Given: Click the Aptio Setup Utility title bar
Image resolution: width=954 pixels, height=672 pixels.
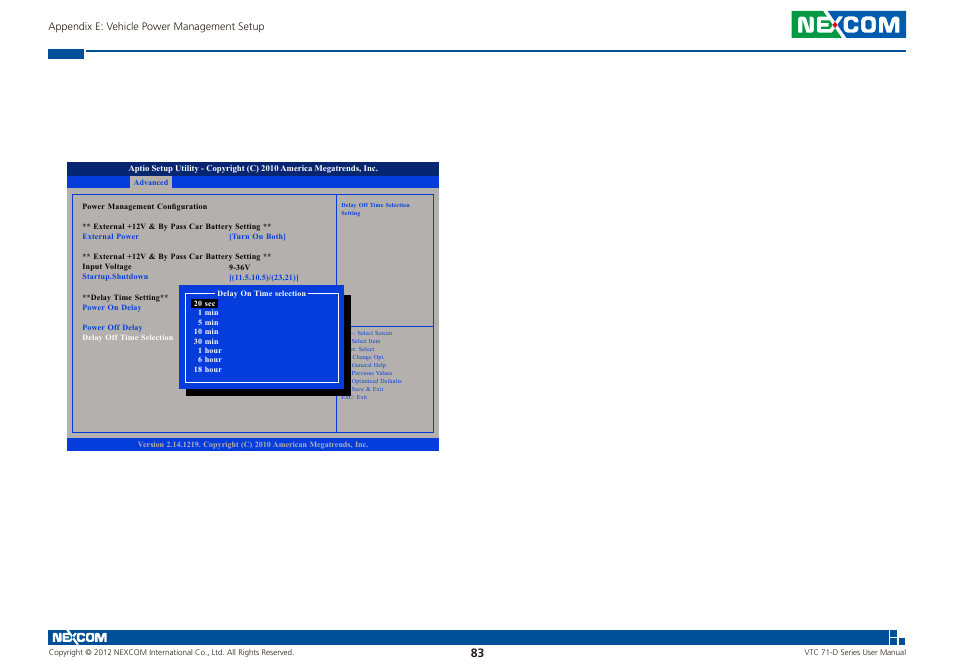Looking at the screenshot, I should pos(252,168).
